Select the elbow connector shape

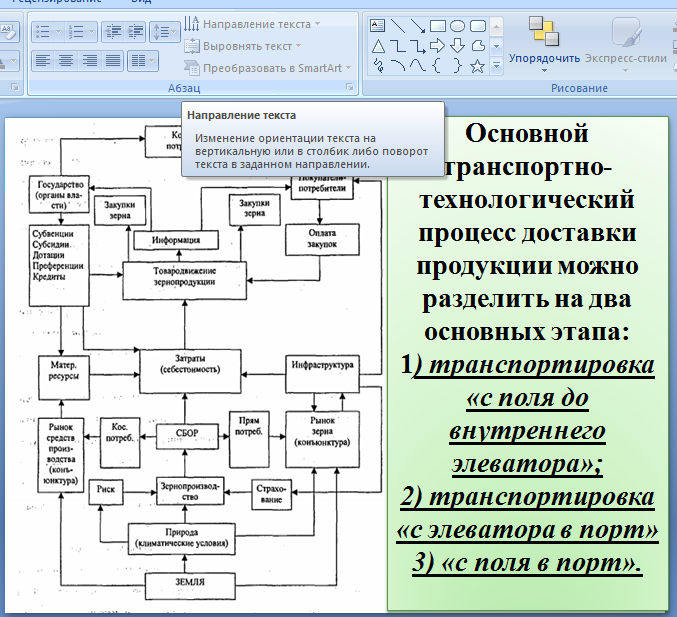point(398,46)
